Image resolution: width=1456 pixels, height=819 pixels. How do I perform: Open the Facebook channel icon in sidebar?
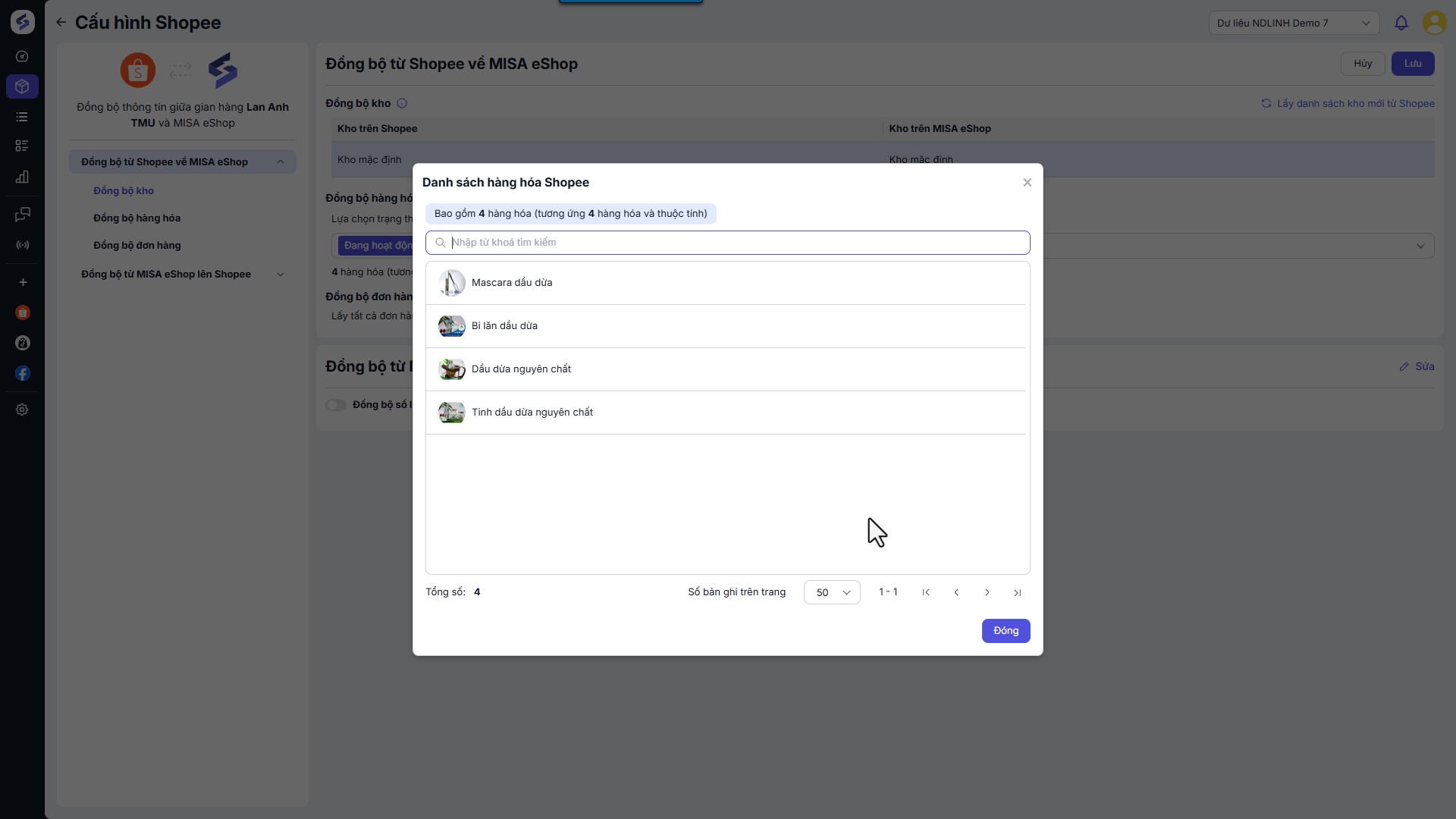tap(23, 373)
